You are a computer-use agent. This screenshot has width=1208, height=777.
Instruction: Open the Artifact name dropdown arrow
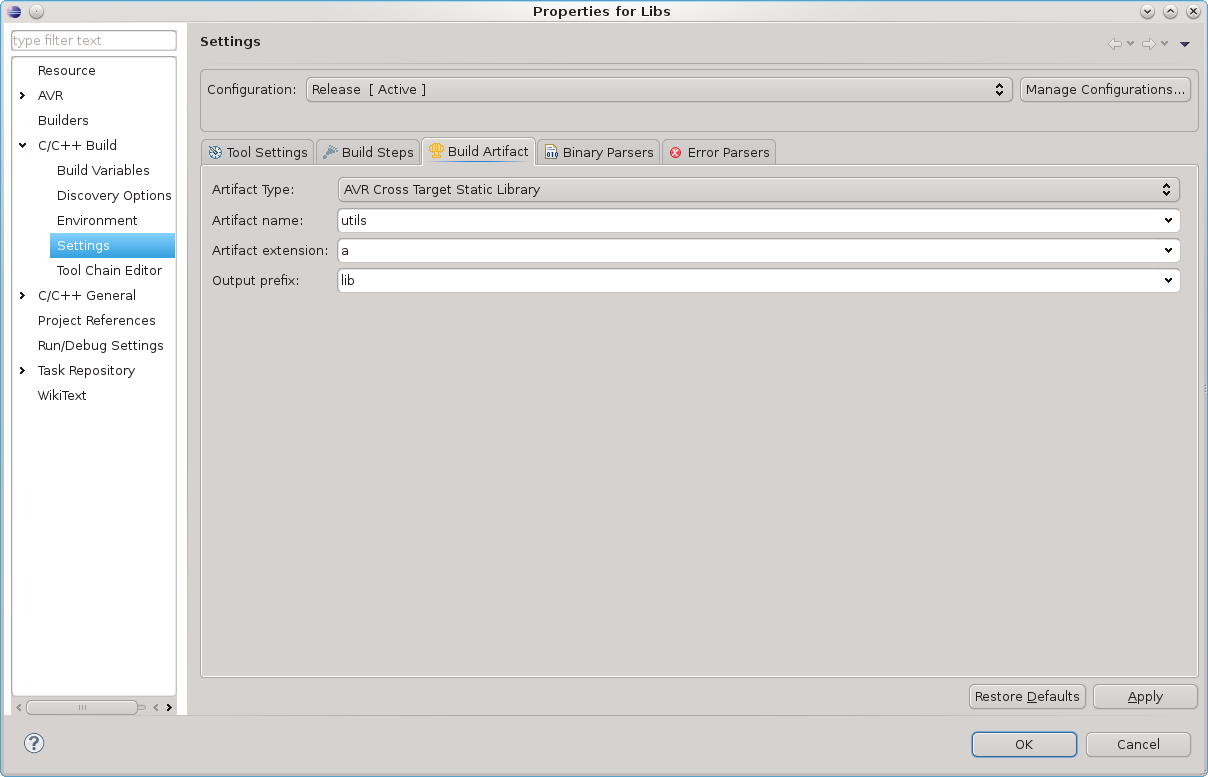point(1168,220)
